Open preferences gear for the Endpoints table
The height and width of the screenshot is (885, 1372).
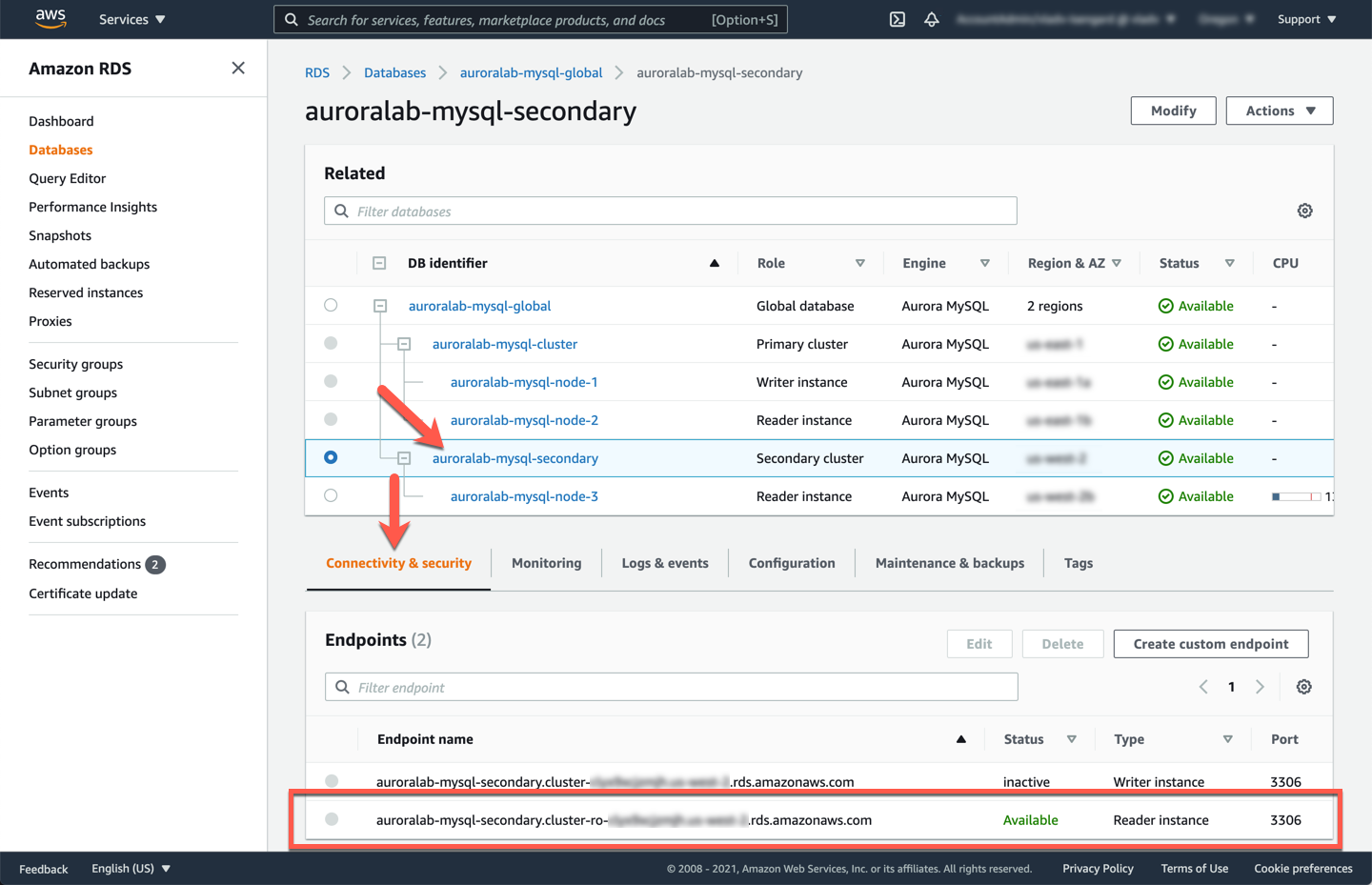[1303, 686]
